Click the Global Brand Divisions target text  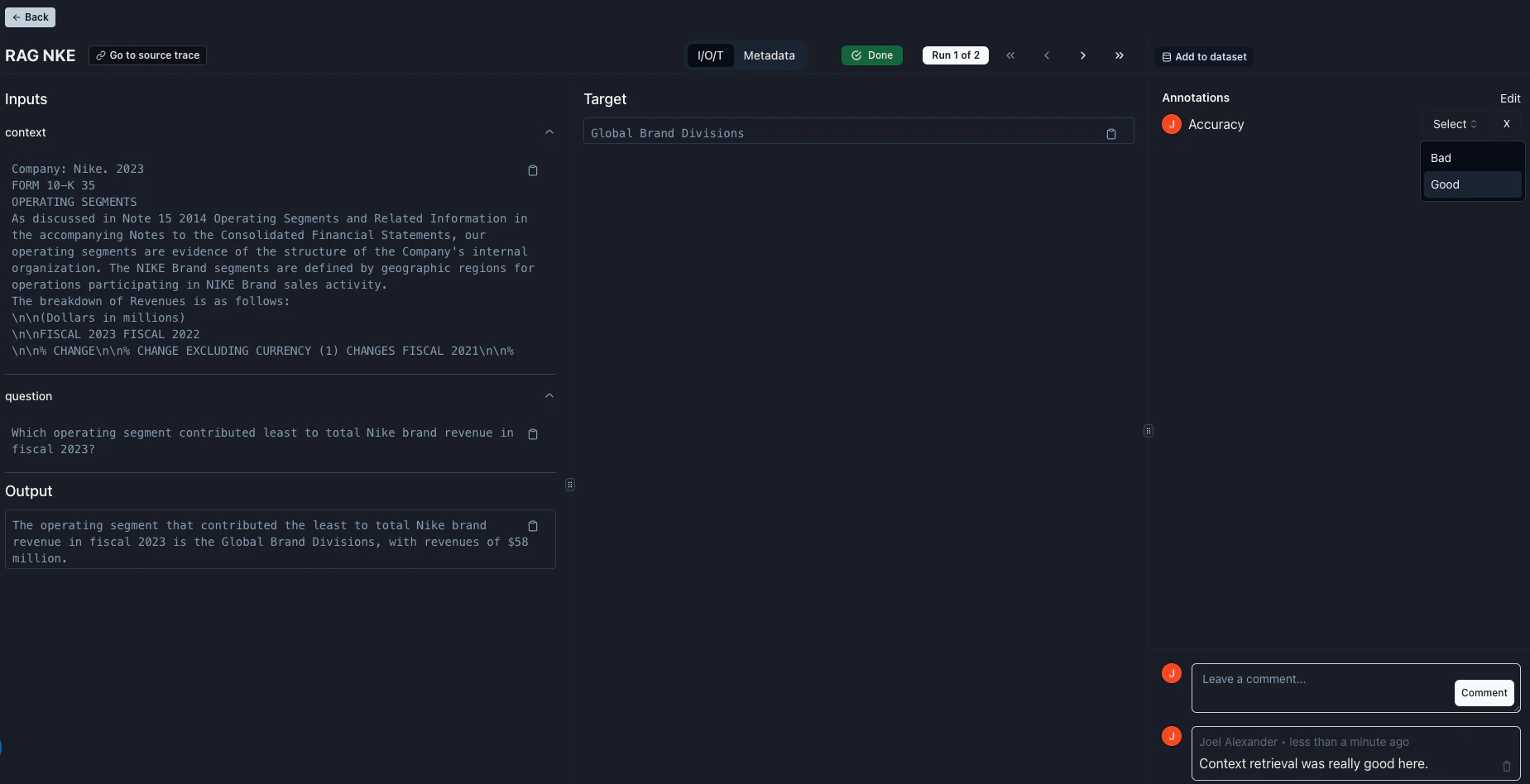tap(667, 134)
